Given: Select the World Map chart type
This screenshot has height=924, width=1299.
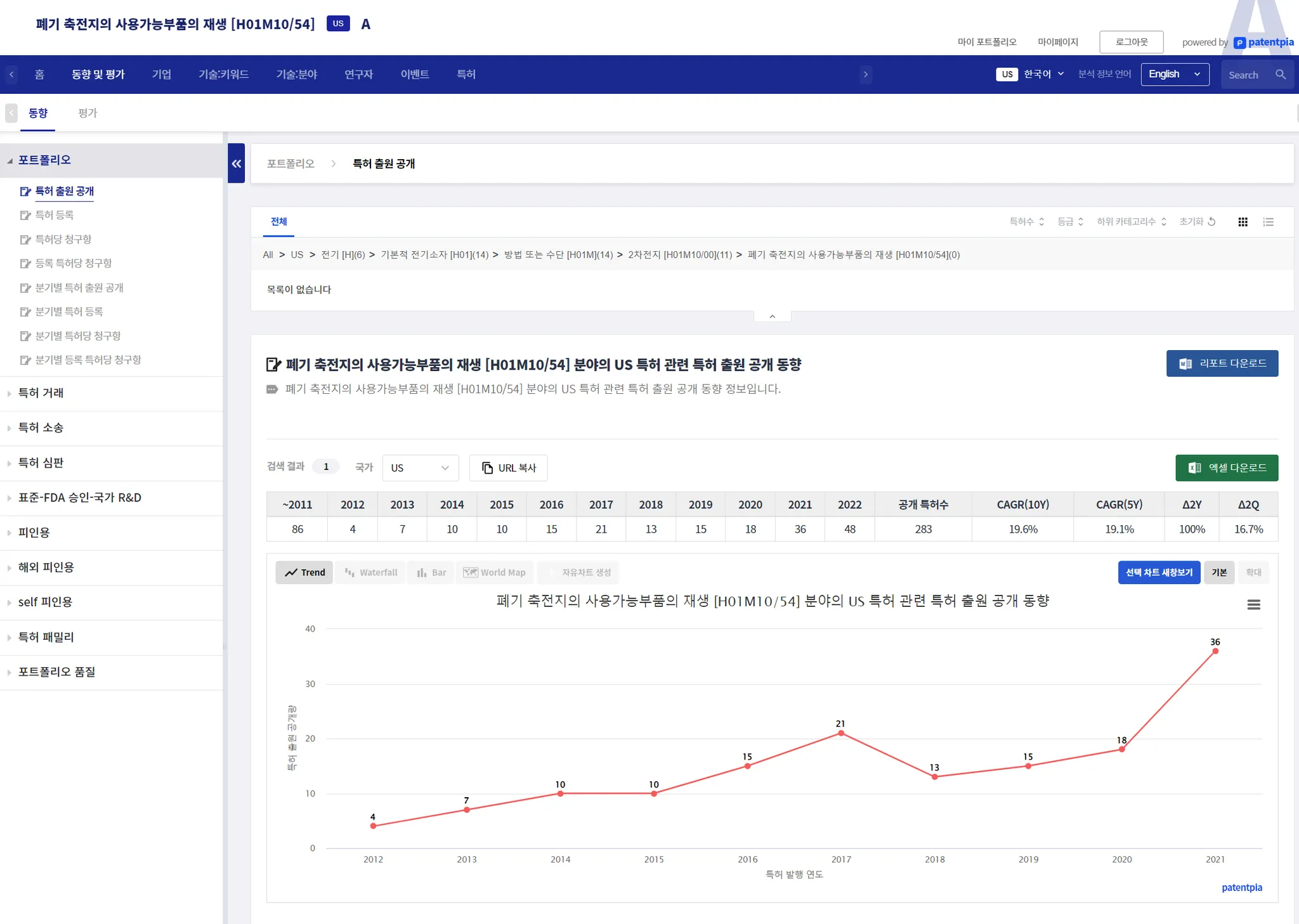Looking at the screenshot, I should coord(495,573).
